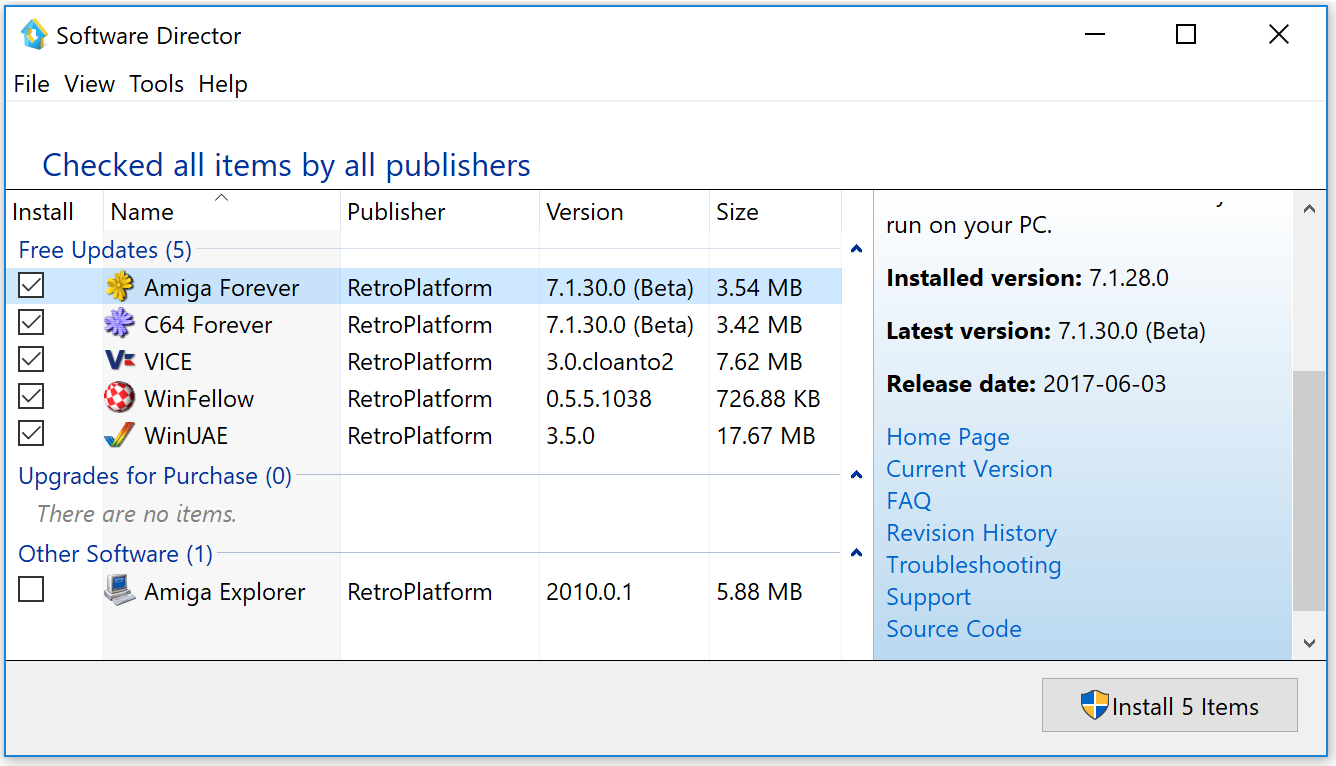1336x766 pixels.
Task: Click the details pane scrollbar thumb
Action: click(x=1309, y=490)
